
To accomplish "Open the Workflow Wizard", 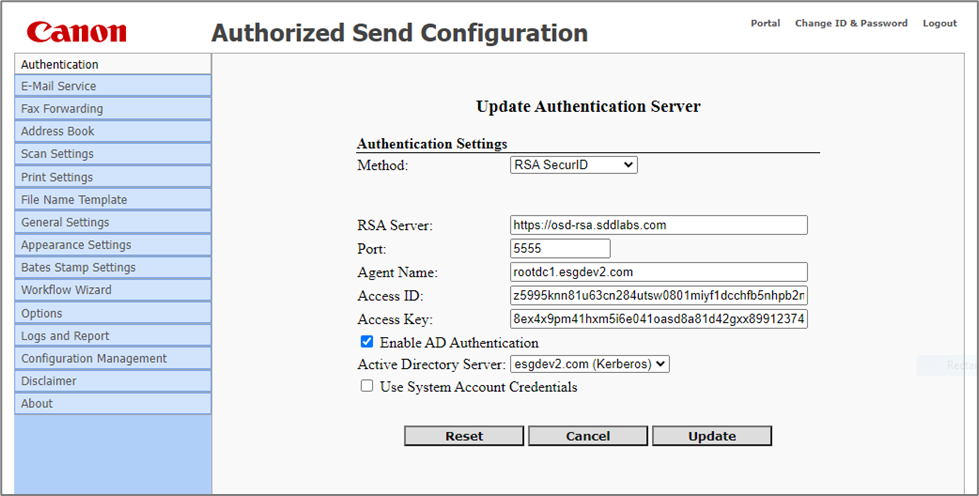I will point(112,290).
